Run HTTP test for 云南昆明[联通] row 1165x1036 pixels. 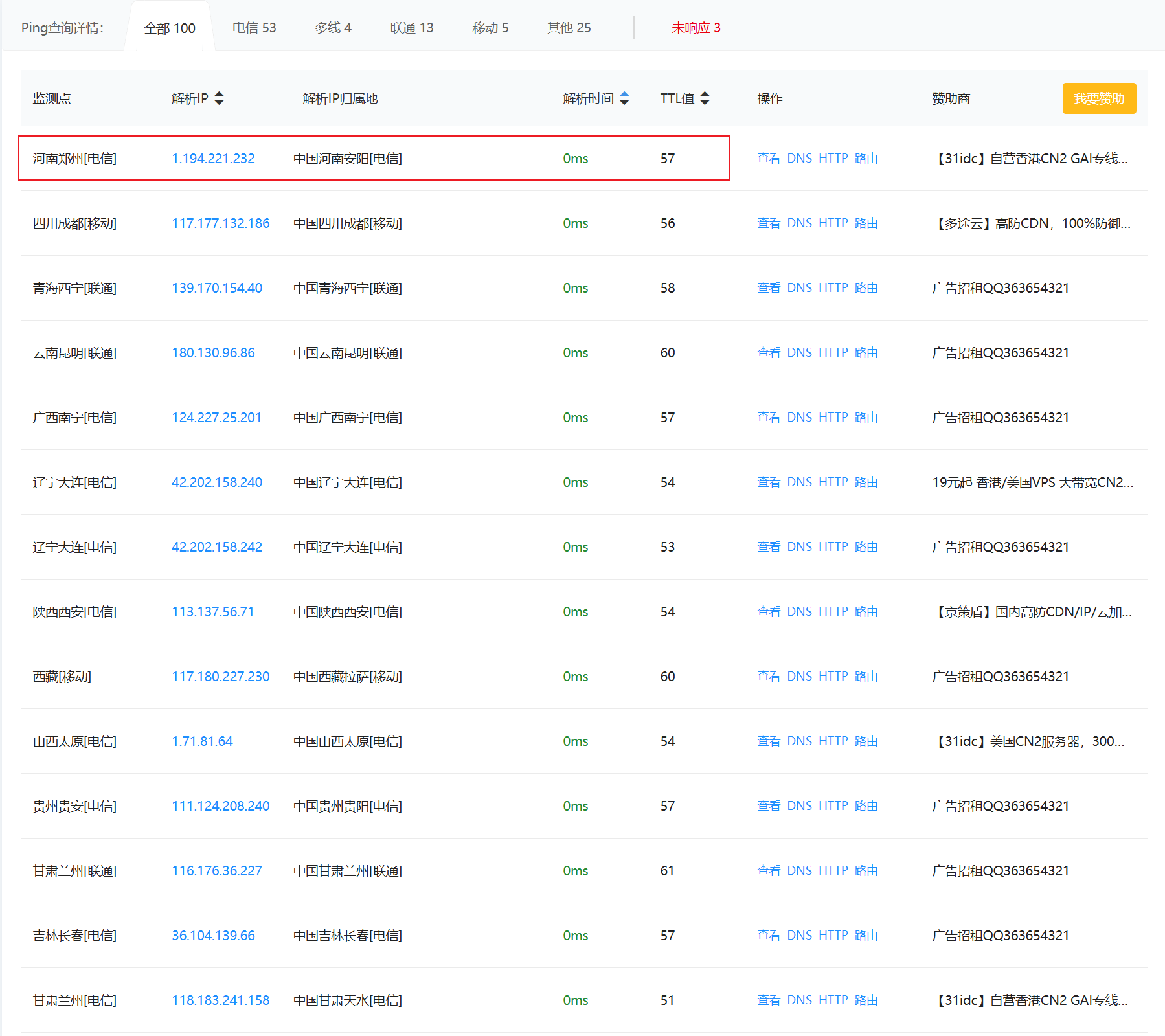pos(833,353)
